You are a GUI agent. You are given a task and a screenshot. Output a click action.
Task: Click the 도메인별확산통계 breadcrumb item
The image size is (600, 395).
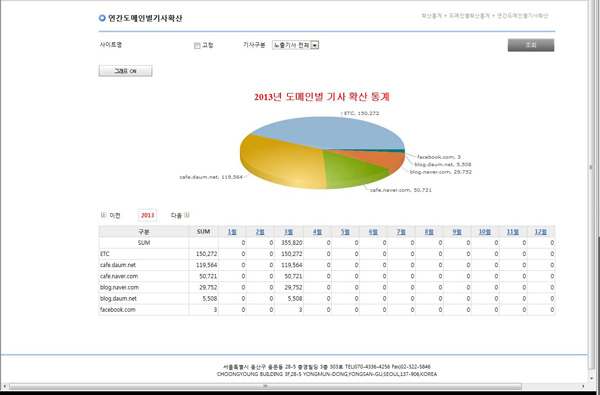pyautogui.click(x=469, y=16)
